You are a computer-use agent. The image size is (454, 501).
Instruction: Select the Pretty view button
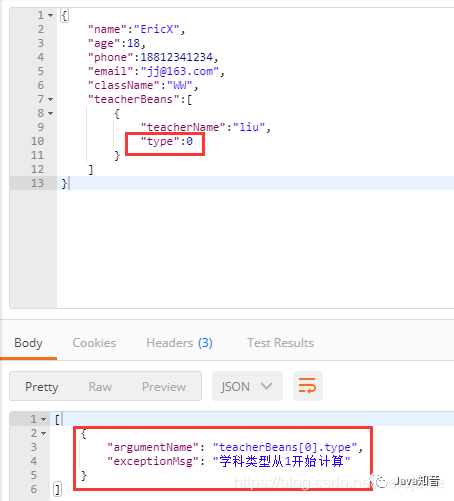click(x=42, y=387)
